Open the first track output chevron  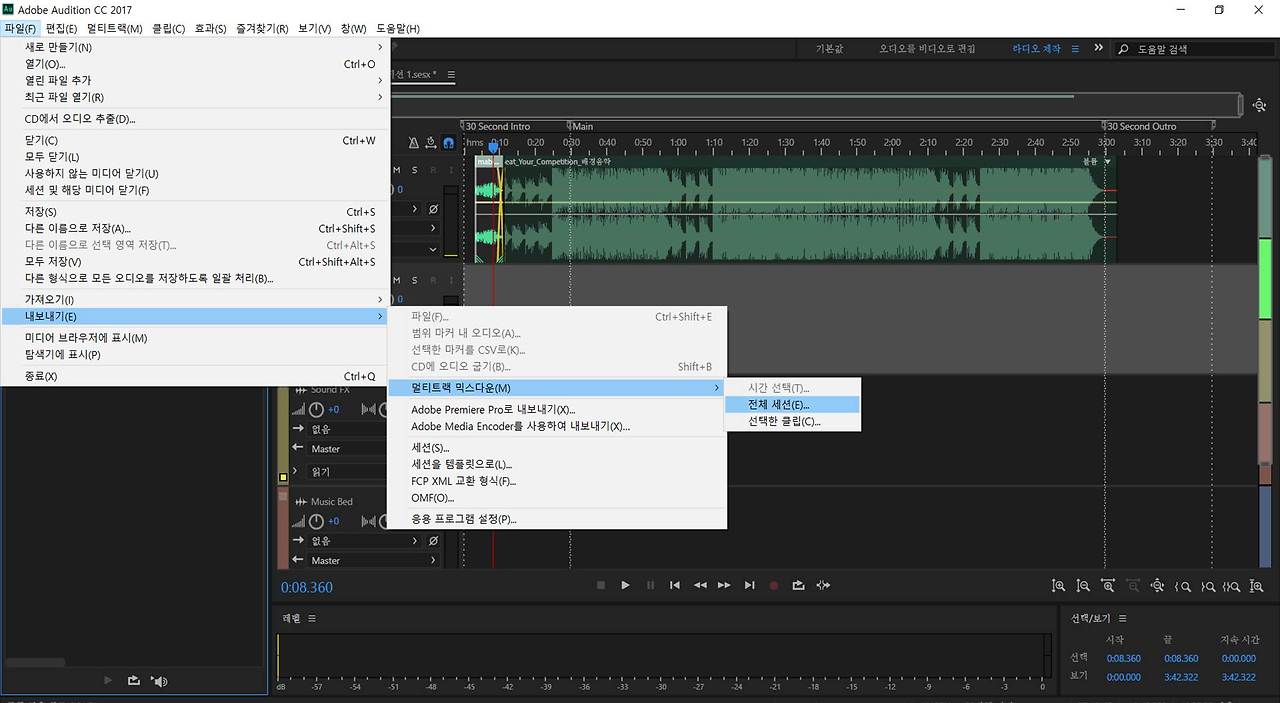tap(433, 229)
